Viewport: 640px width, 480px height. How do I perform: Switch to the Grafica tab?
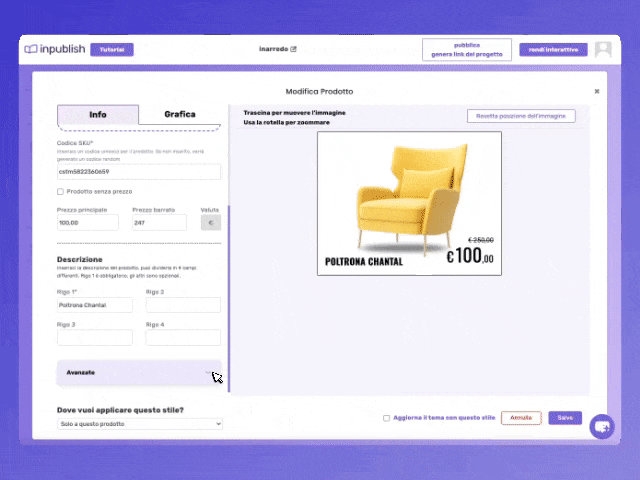(x=180, y=115)
